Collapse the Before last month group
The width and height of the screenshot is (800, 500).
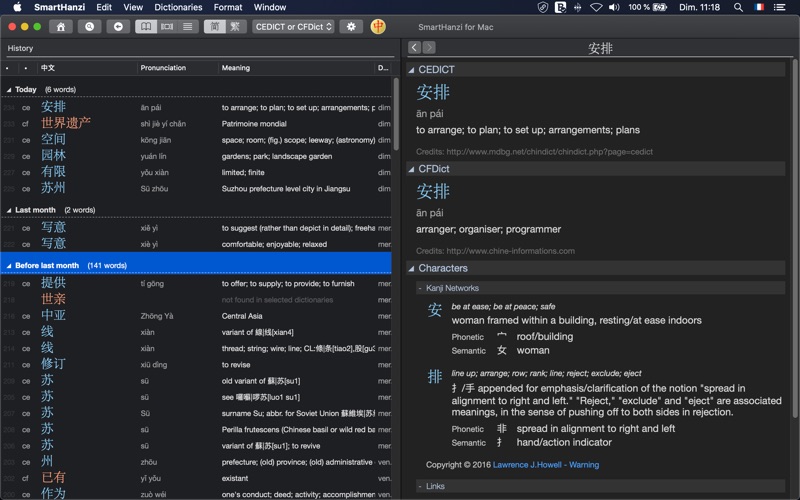(x=9, y=266)
